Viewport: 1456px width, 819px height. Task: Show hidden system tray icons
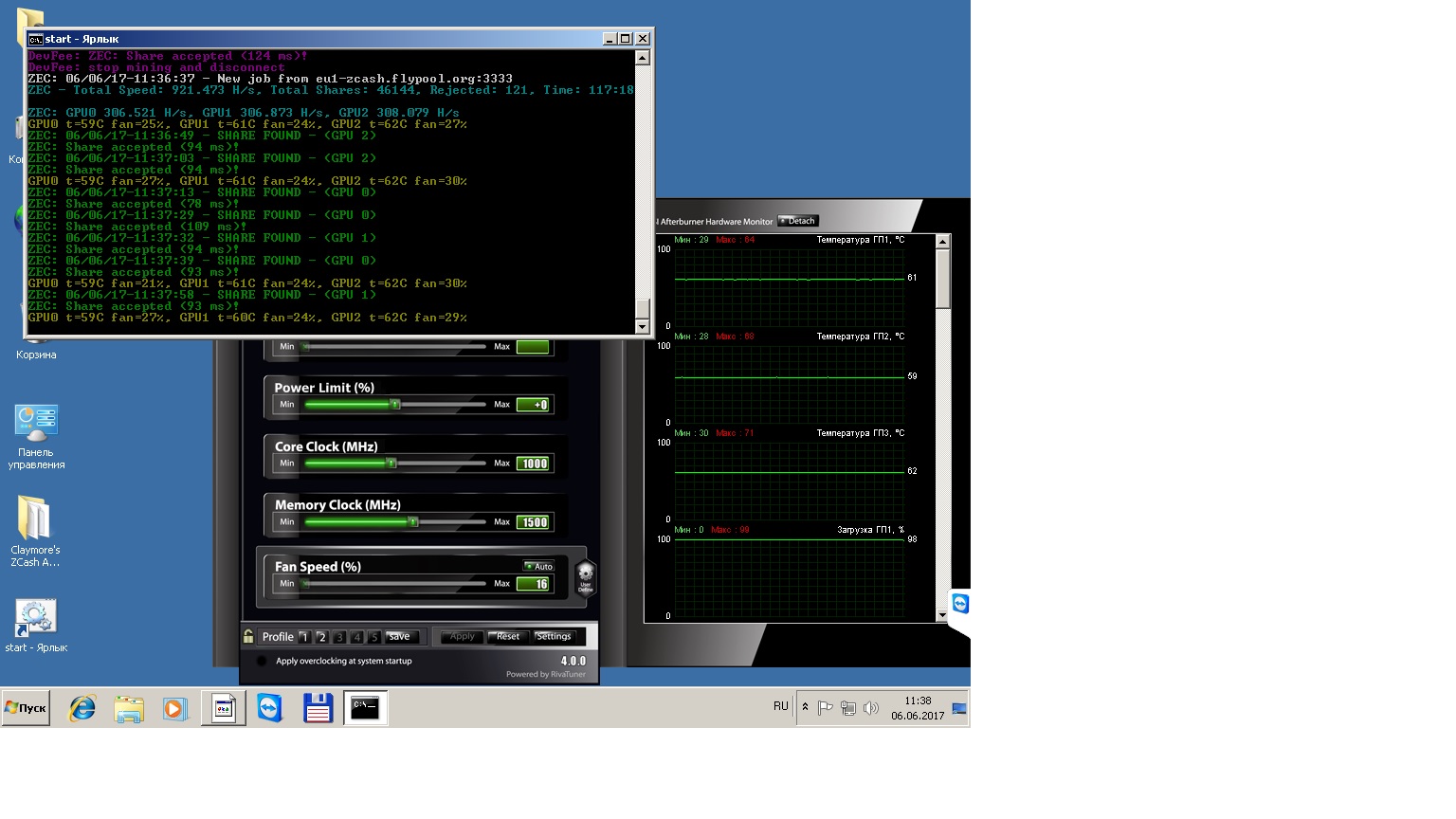coord(806,707)
